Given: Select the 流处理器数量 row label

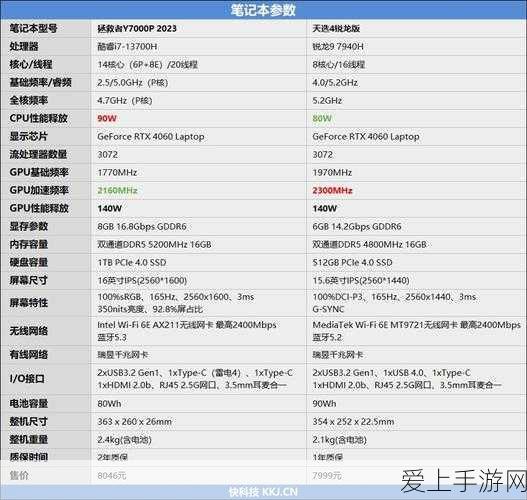Looking at the screenshot, I should [38, 154].
